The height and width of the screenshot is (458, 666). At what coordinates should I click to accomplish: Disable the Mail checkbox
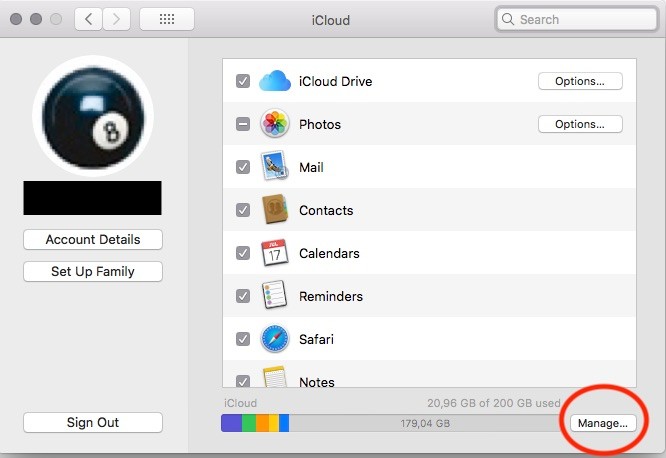243,167
